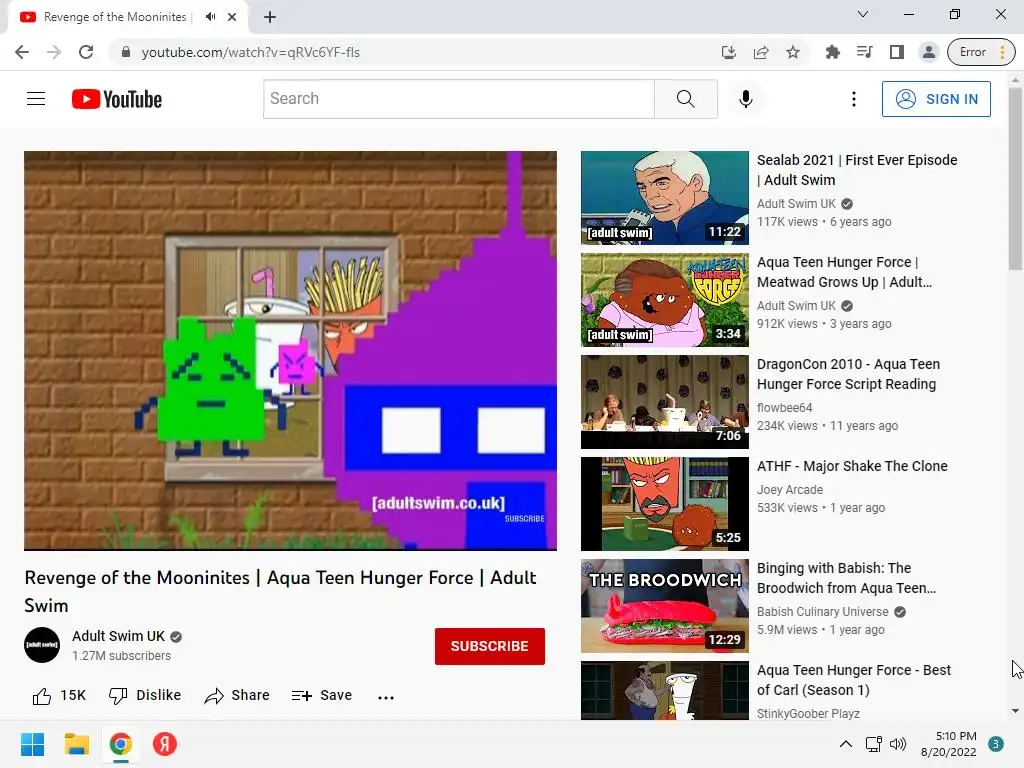This screenshot has height=768, width=1024.
Task: Open notification center badge 3
Action: [996, 744]
